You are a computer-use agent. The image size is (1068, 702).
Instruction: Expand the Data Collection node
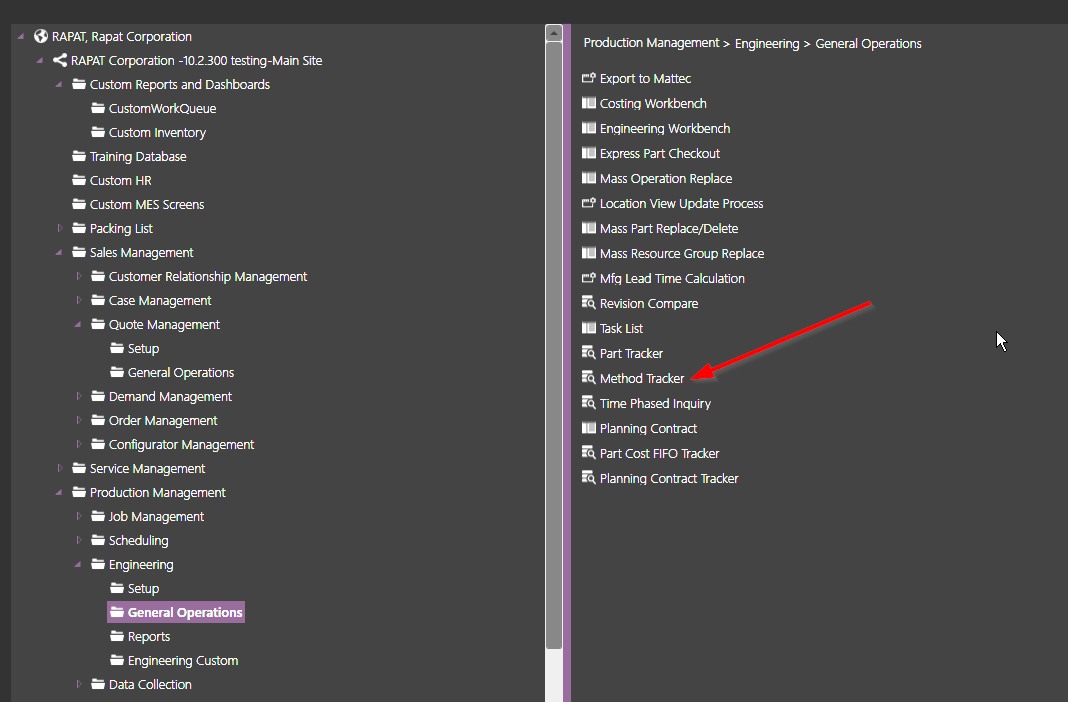[x=78, y=684]
